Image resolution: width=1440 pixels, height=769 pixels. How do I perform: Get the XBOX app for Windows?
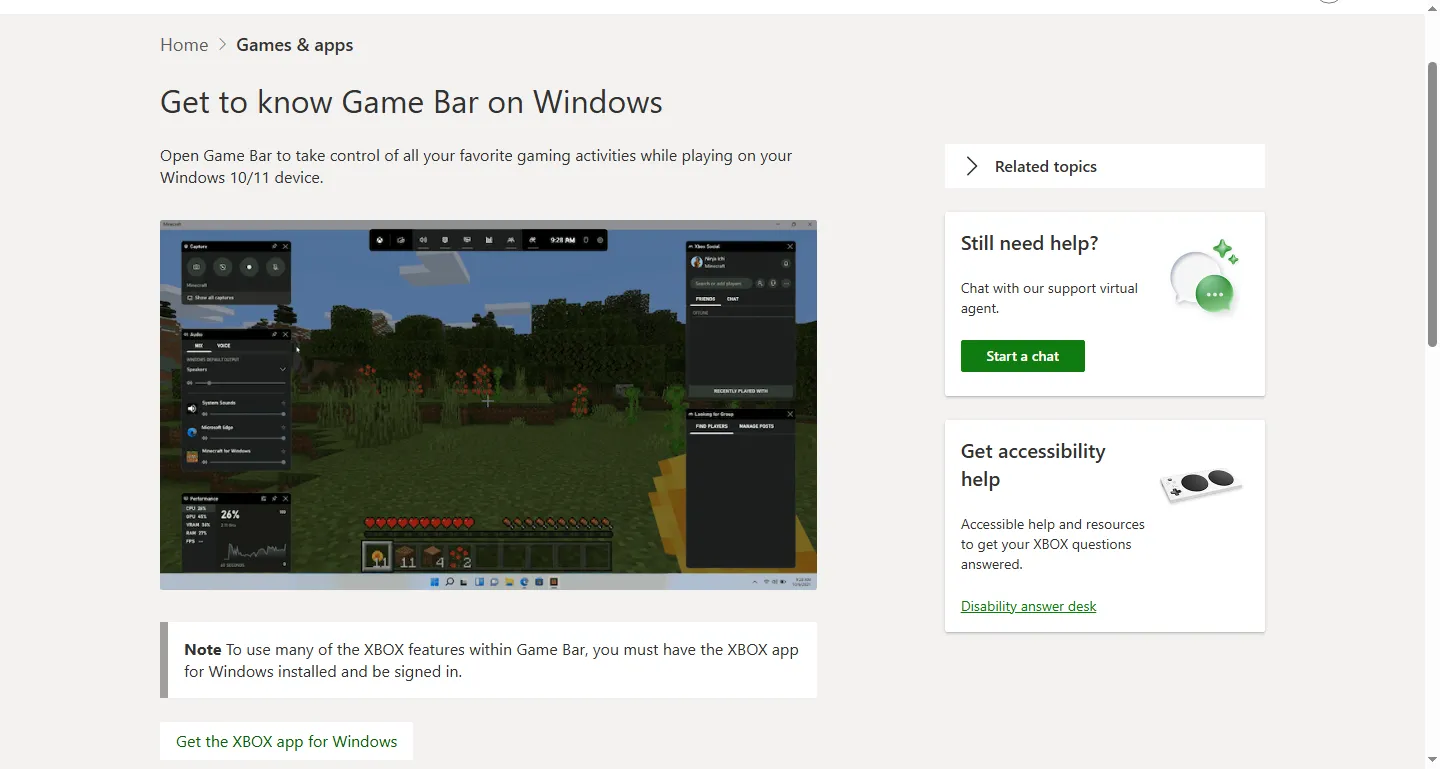(286, 741)
